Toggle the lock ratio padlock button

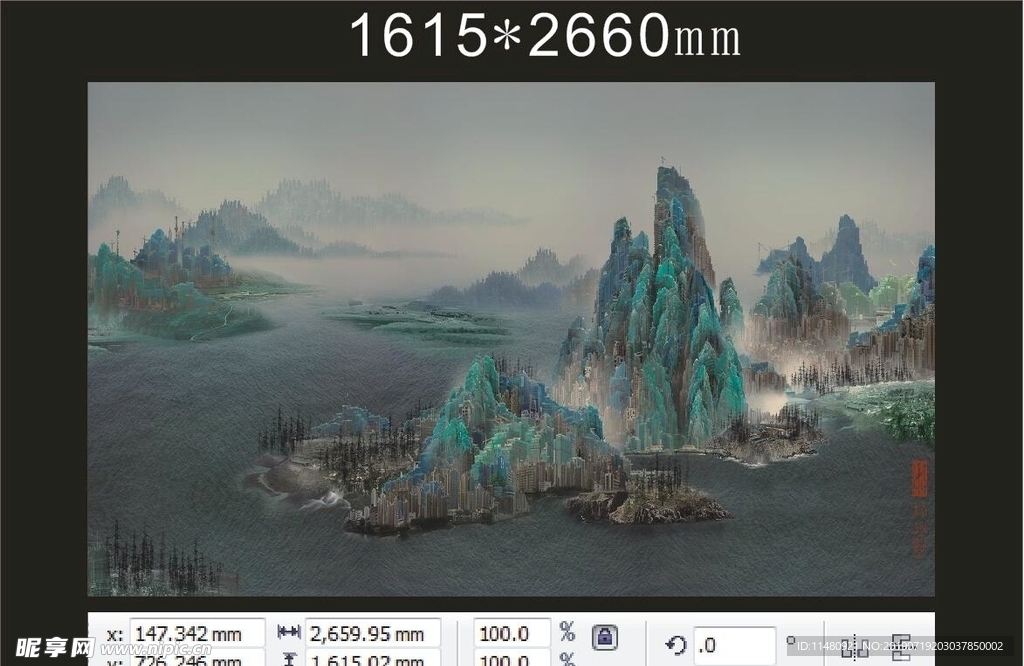tap(604, 637)
